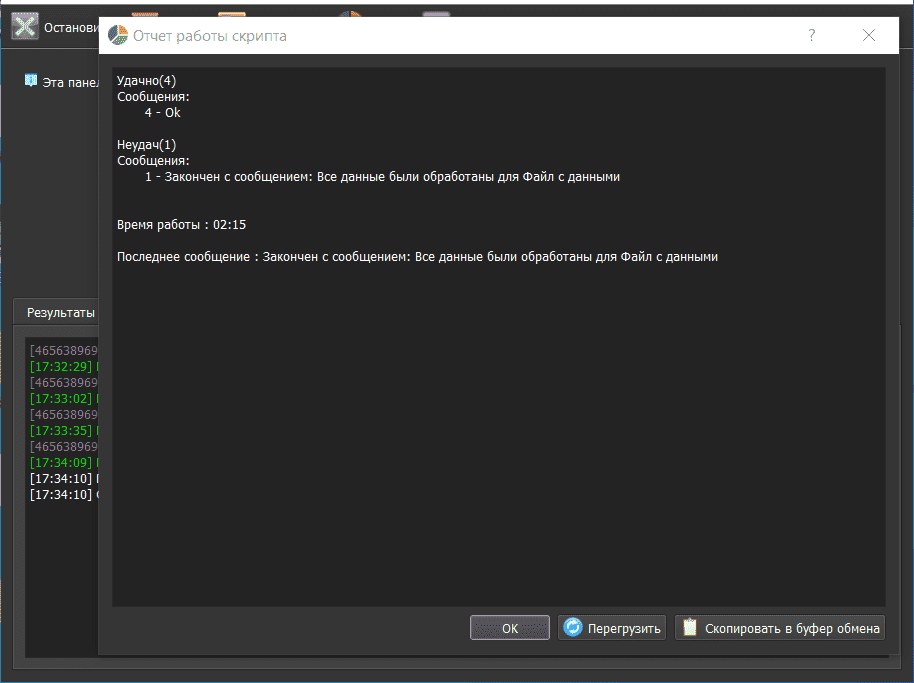Click log entry timestamped 17:33:35
This screenshot has height=683, width=914.
click(x=64, y=431)
